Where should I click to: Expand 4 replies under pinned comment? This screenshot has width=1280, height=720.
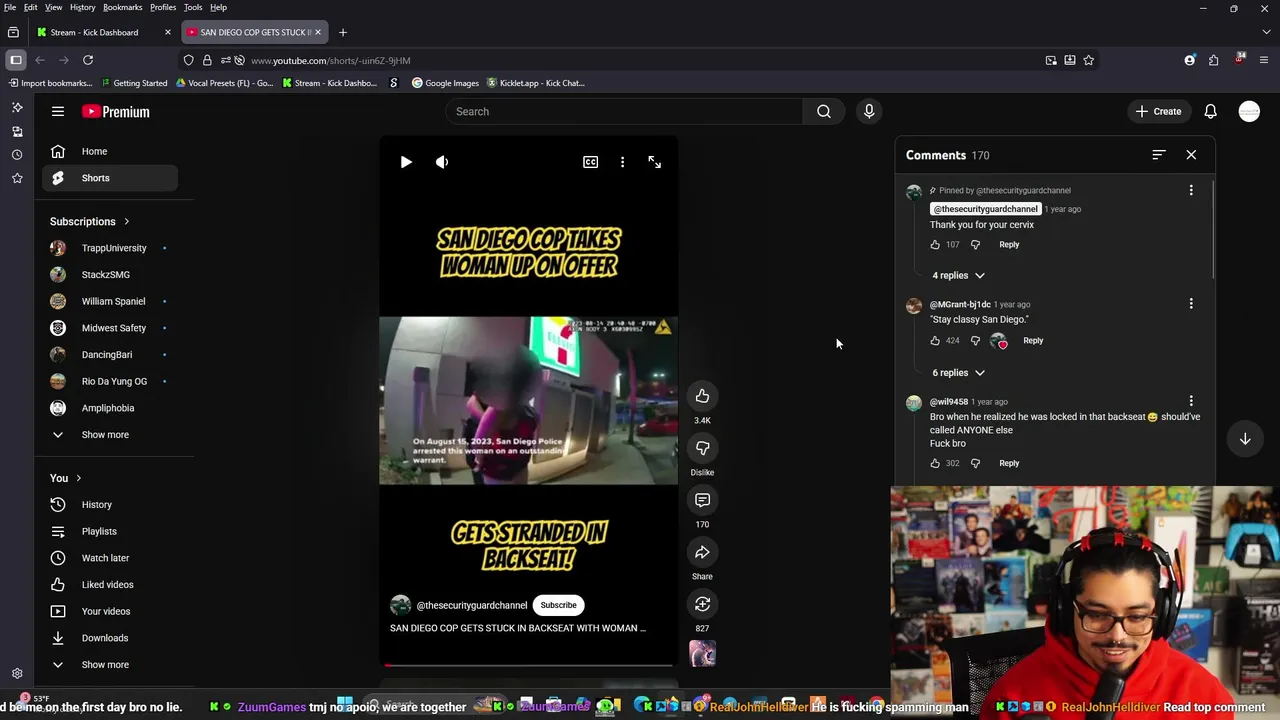click(x=958, y=275)
